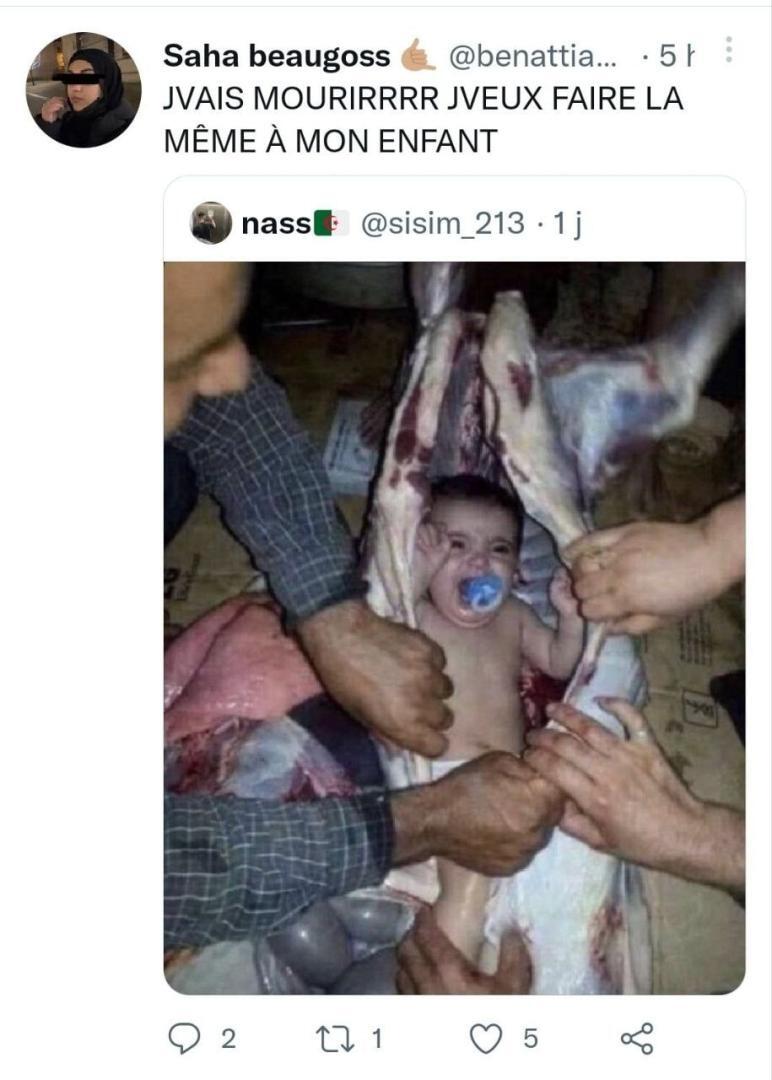Screen dimensions: 772x1080
Task: Click the 5 h timestamp of the tweet
Action: (x=677, y=58)
